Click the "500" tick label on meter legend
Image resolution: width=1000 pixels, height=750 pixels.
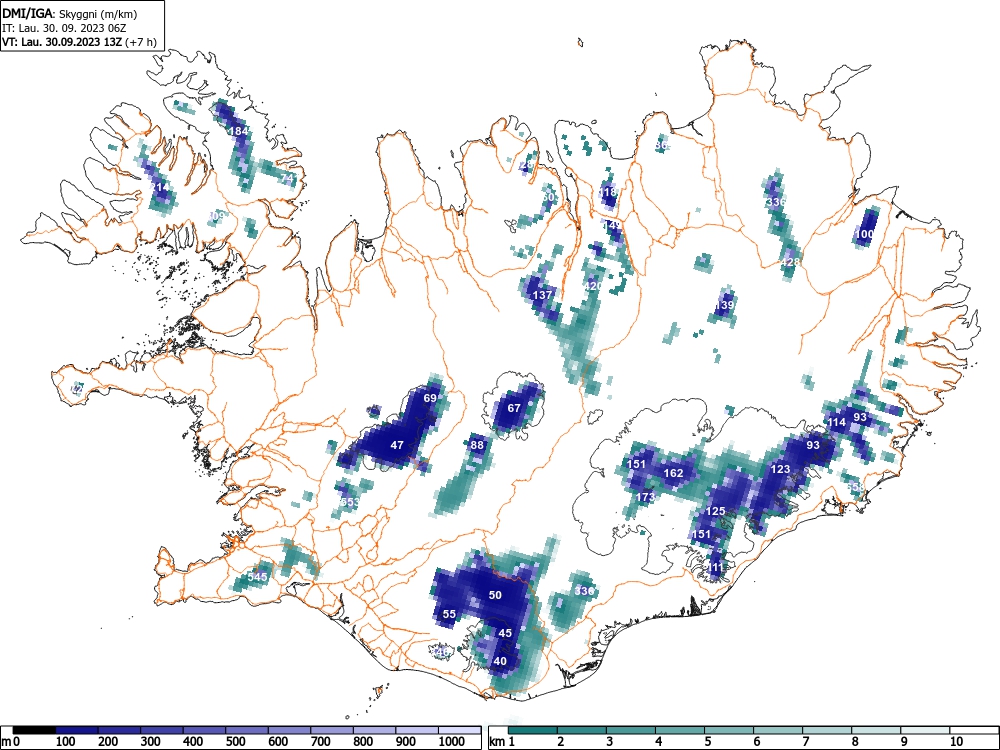coord(235,742)
